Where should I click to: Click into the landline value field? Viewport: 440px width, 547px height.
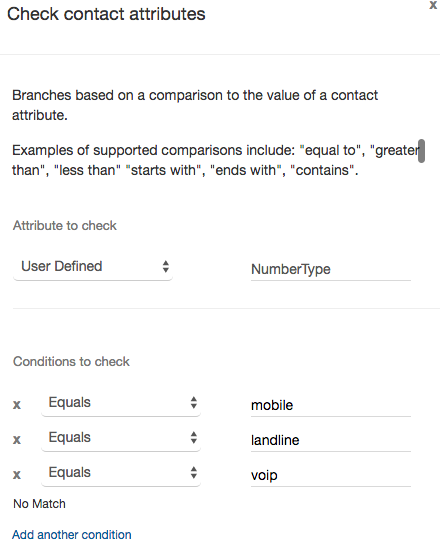[331, 440]
